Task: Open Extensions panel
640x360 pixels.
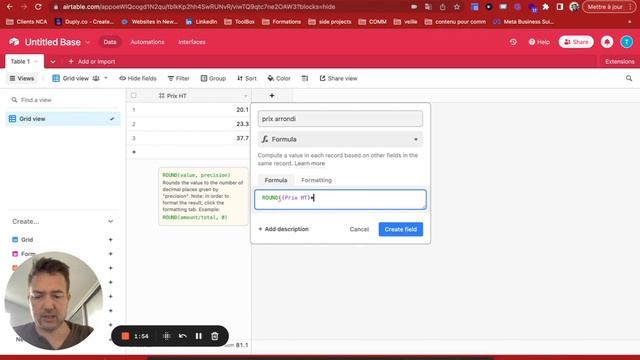Action: pos(620,62)
